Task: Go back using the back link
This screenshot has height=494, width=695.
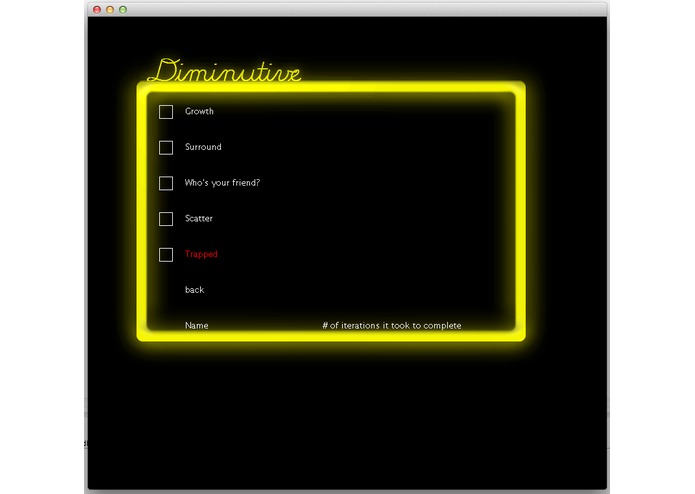Action: (194, 290)
